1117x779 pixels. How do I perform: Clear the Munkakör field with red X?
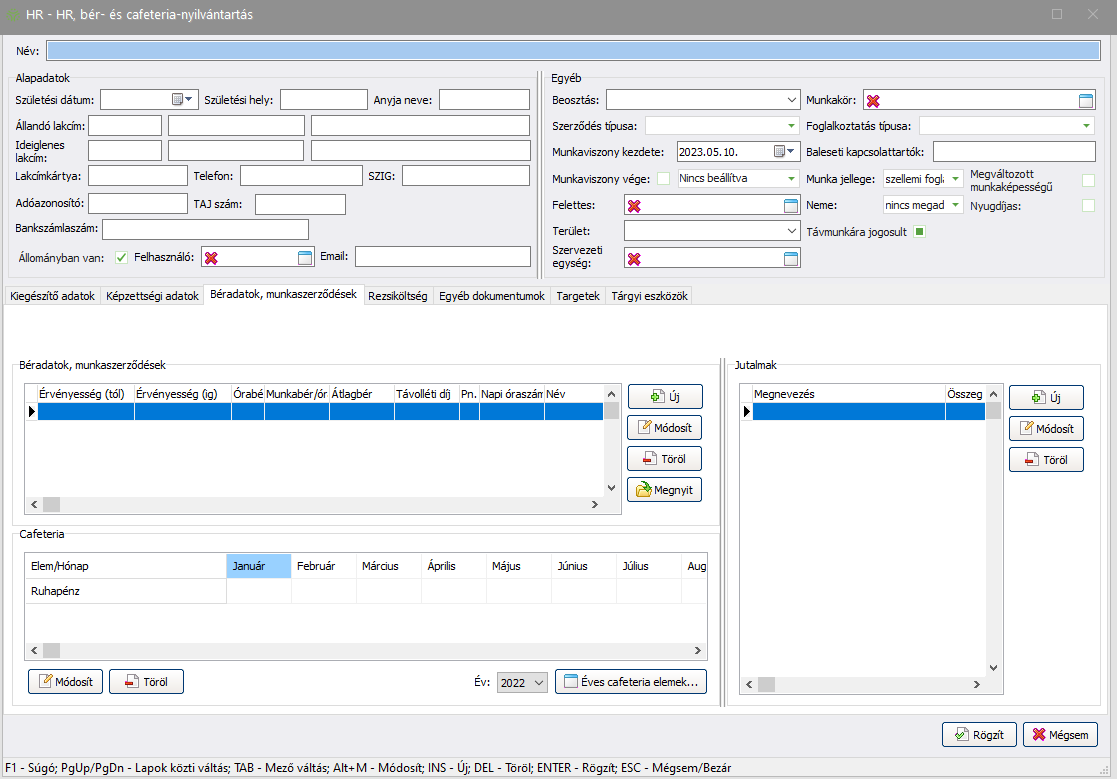(x=873, y=100)
